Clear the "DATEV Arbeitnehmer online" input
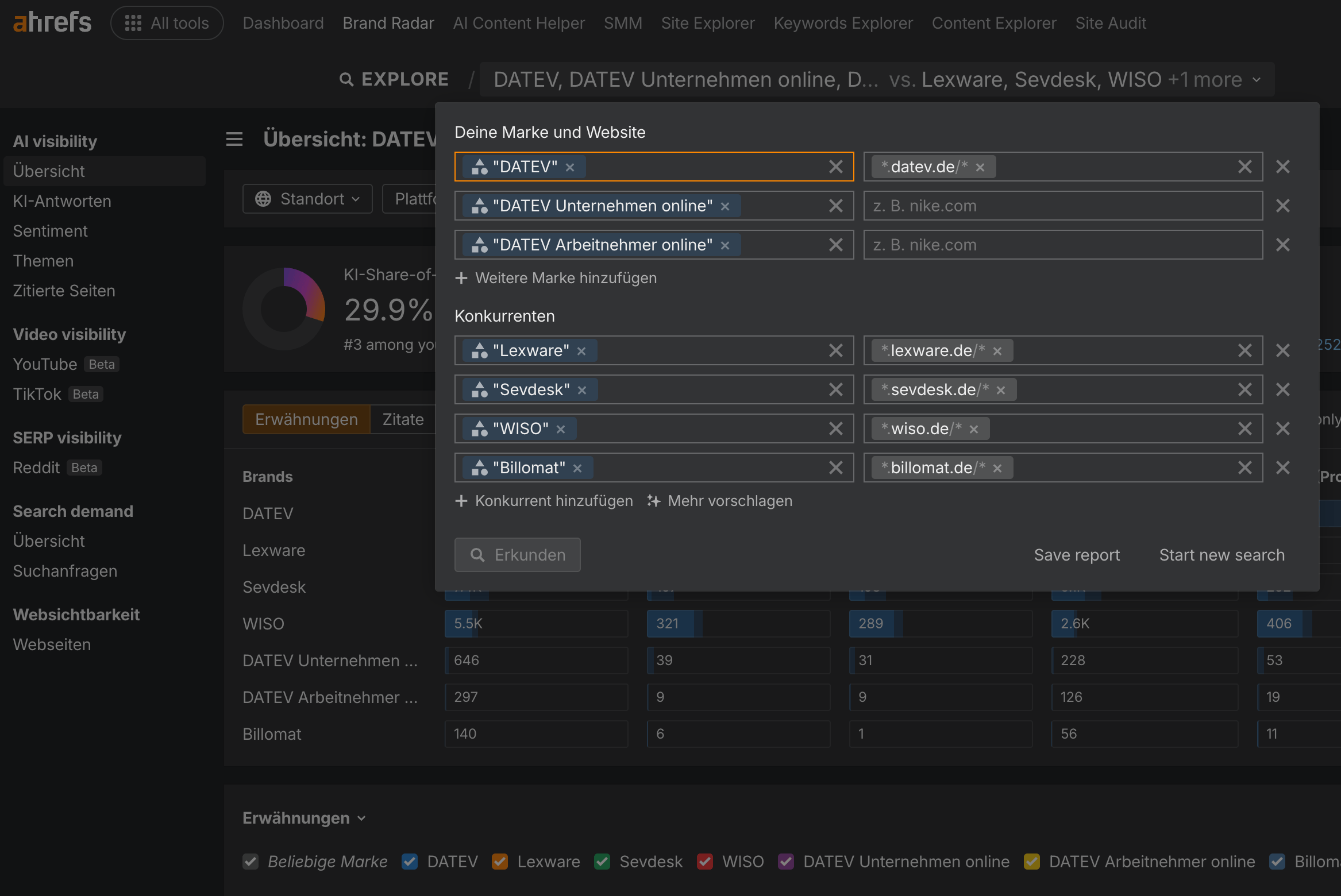Image resolution: width=1341 pixels, height=896 pixels. (x=836, y=245)
